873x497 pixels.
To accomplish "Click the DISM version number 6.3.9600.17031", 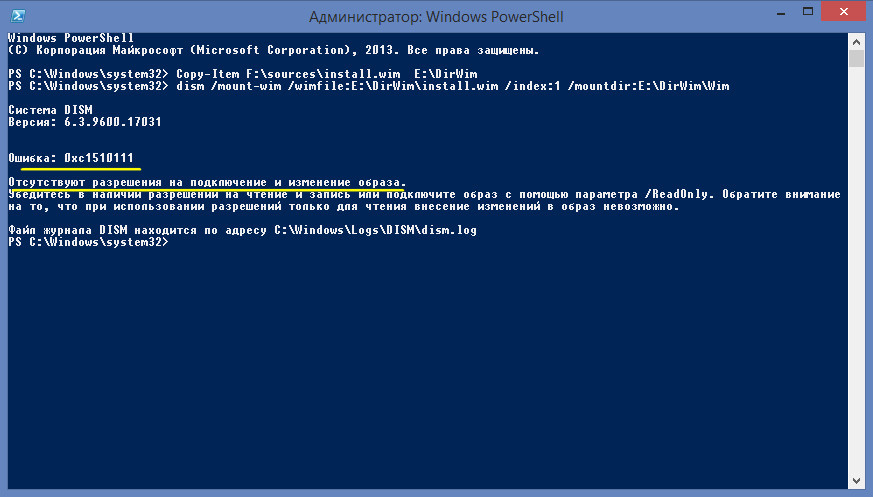I will pyautogui.click(x=112, y=122).
